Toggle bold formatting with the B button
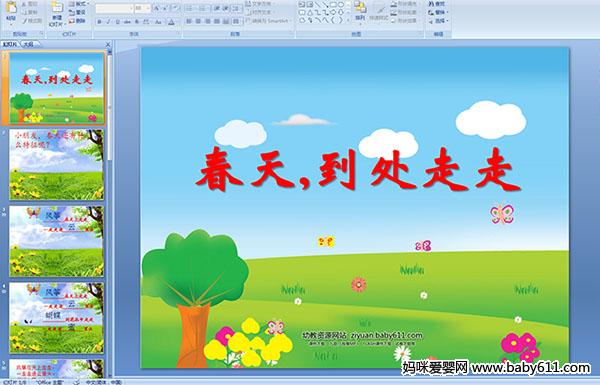Image resolution: width=600 pixels, height=385 pixels. pyautogui.click(x=99, y=22)
